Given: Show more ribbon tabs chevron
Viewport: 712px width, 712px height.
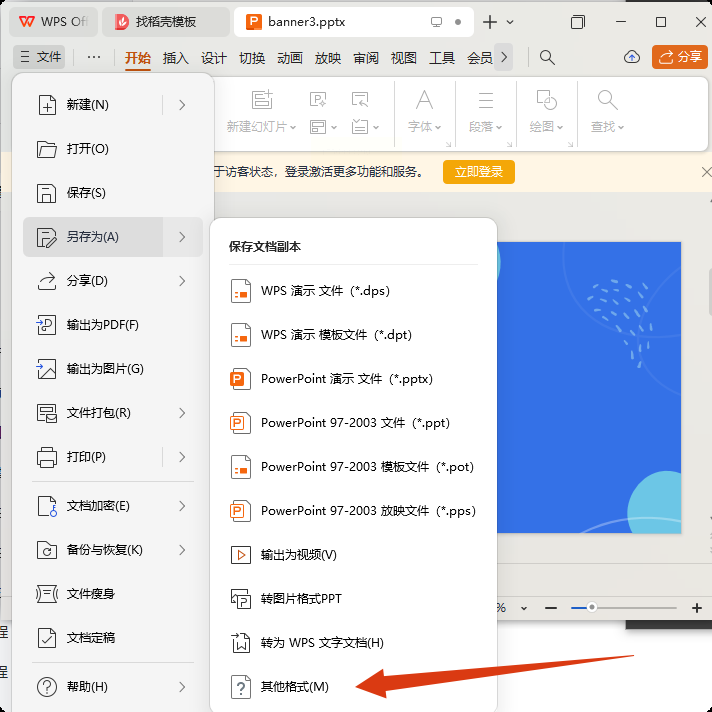Looking at the screenshot, I should (x=504, y=57).
